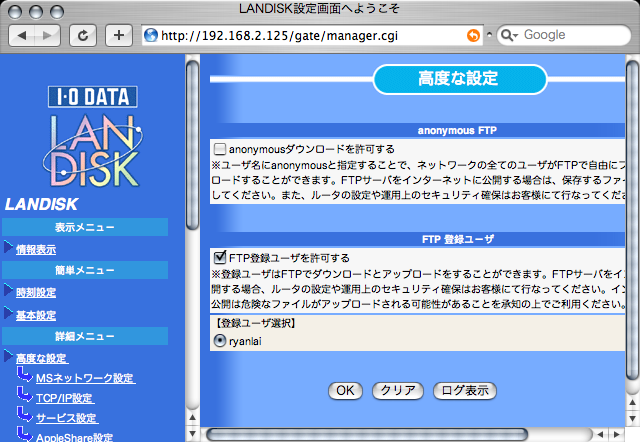Screen dimensions: 640x442
Task: Click the 表示メニュー header
Action: [x=85, y=227]
